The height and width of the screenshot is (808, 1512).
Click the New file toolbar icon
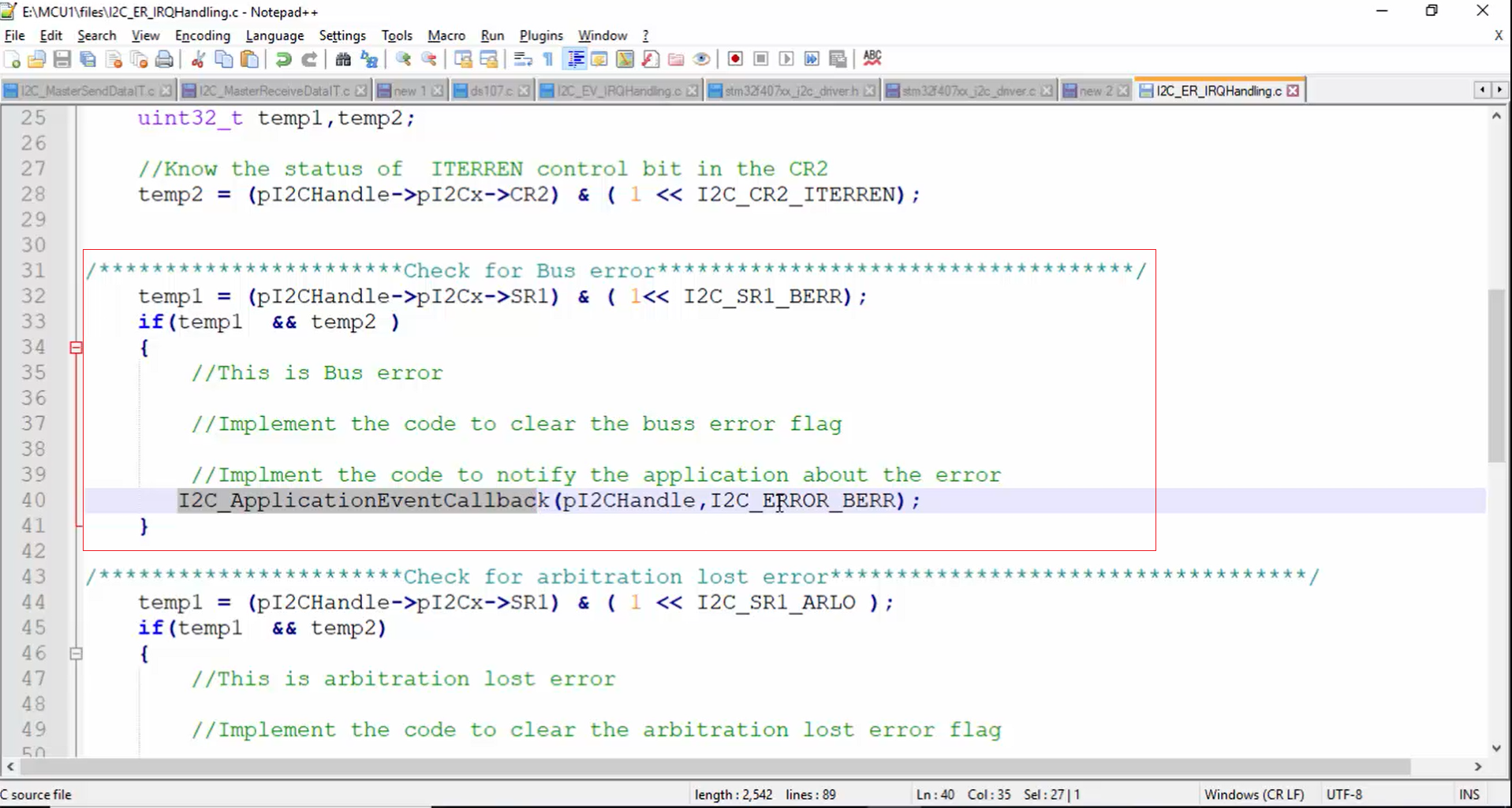point(12,59)
